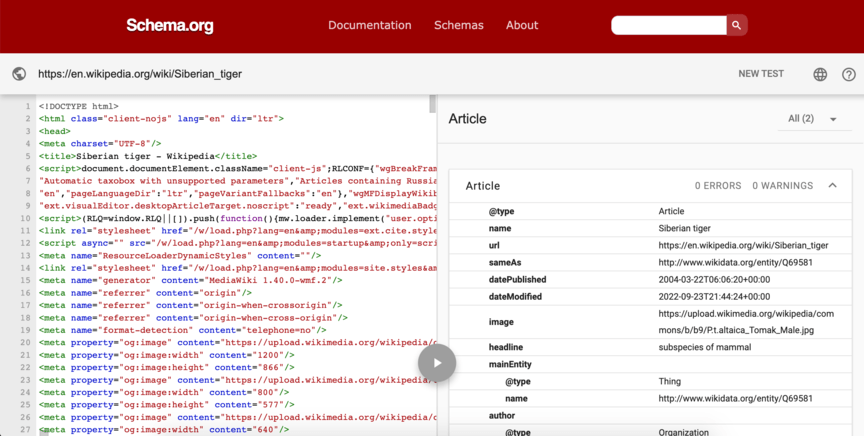Click the tested Wikipedia URL text
The width and height of the screenshot is (864, 436).
[x=140, y=74]
